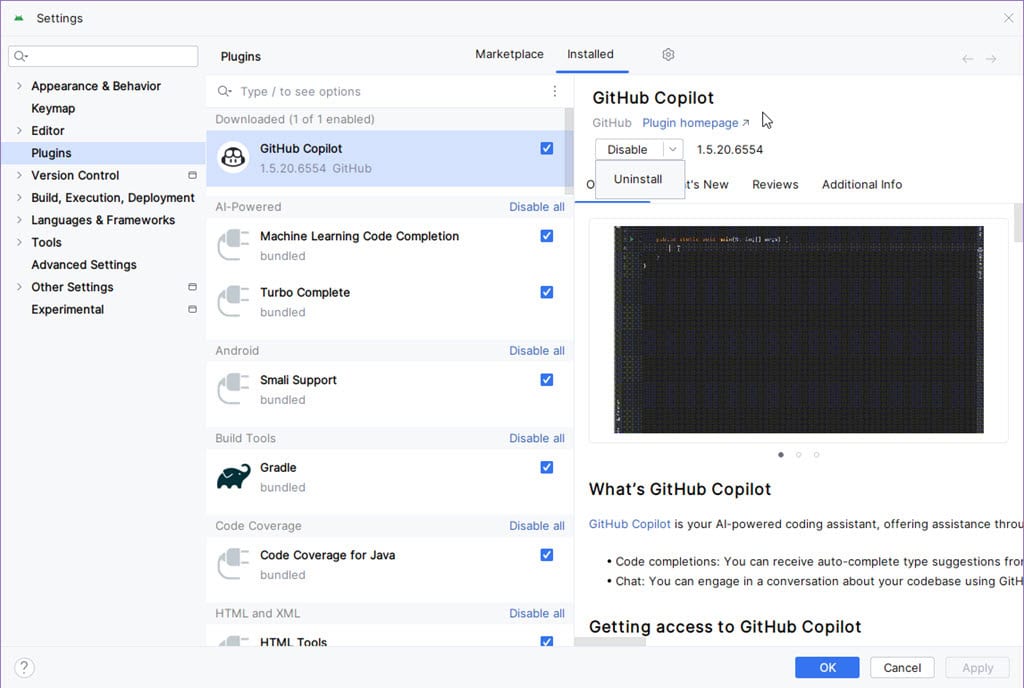The image size is (1024, 688).
Task: Click the Gradle elephant icon
Action: point(233,477)
